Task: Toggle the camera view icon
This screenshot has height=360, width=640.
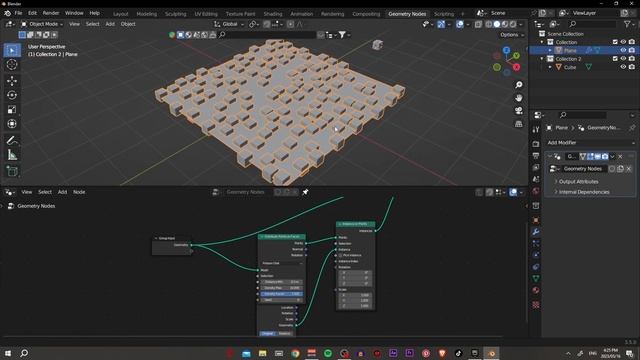Action: pos(518,111)
